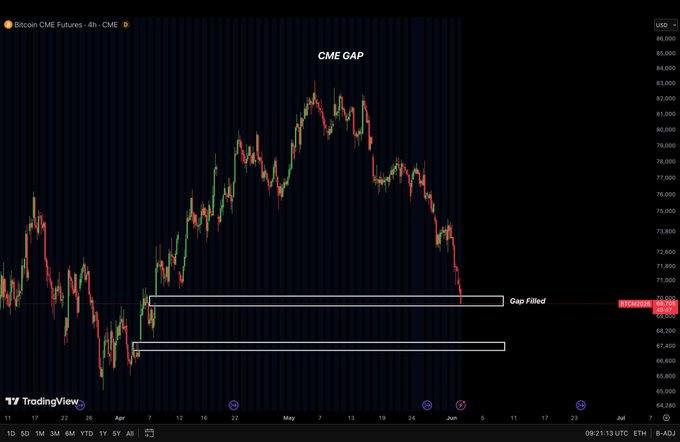Click the contract roll marker near 22 April

click(x=234, y=405)
